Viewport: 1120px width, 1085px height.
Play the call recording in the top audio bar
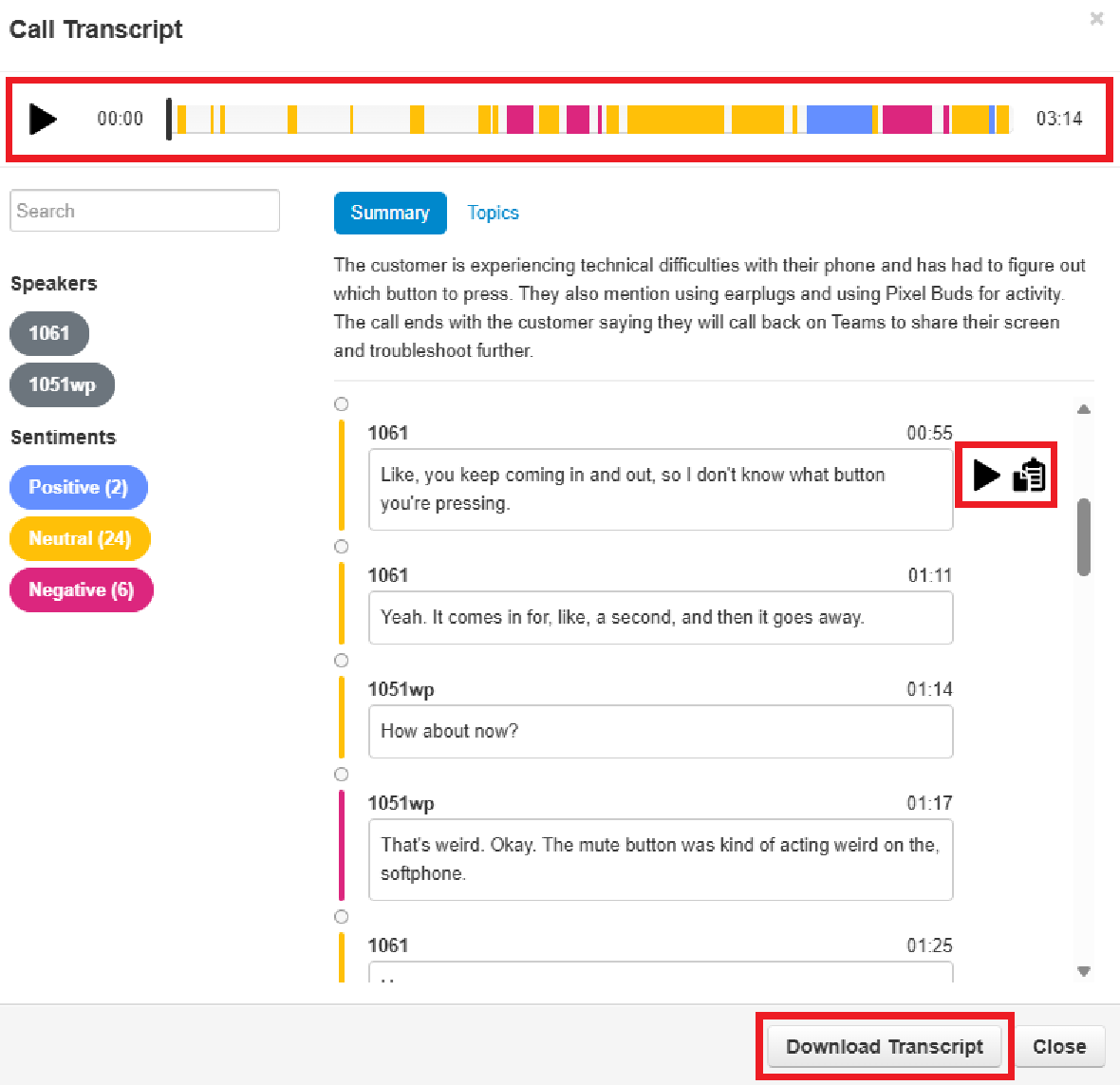tap(43, 120)
